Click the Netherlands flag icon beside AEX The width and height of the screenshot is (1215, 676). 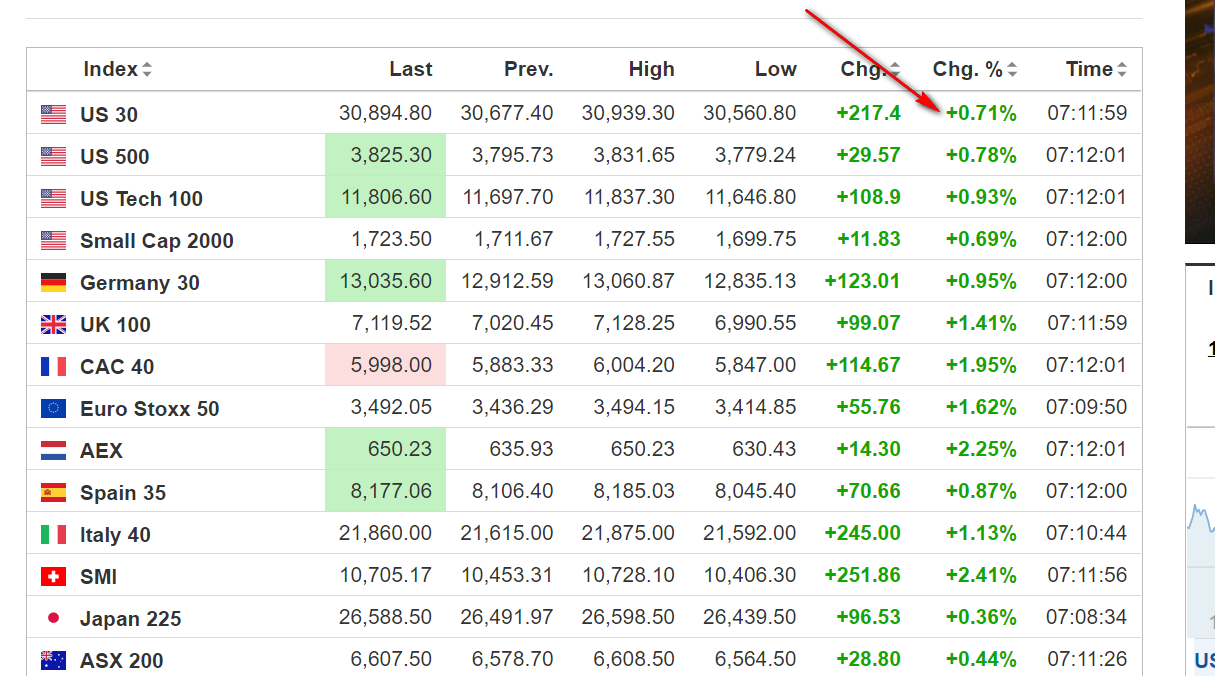(x=53, y=450)
